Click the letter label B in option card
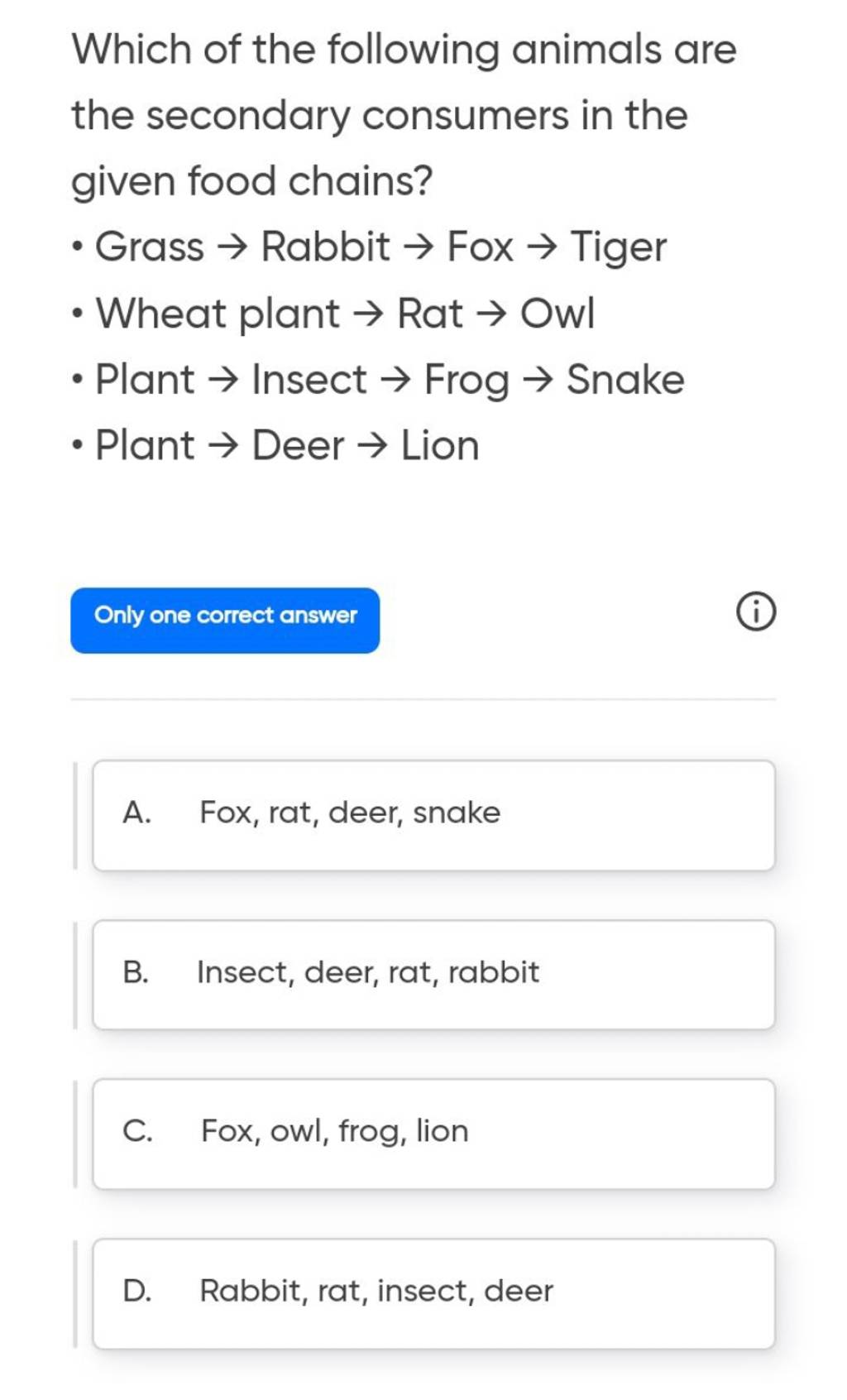The width and height of the screenshot is (847, 1400). coord(139,972)
